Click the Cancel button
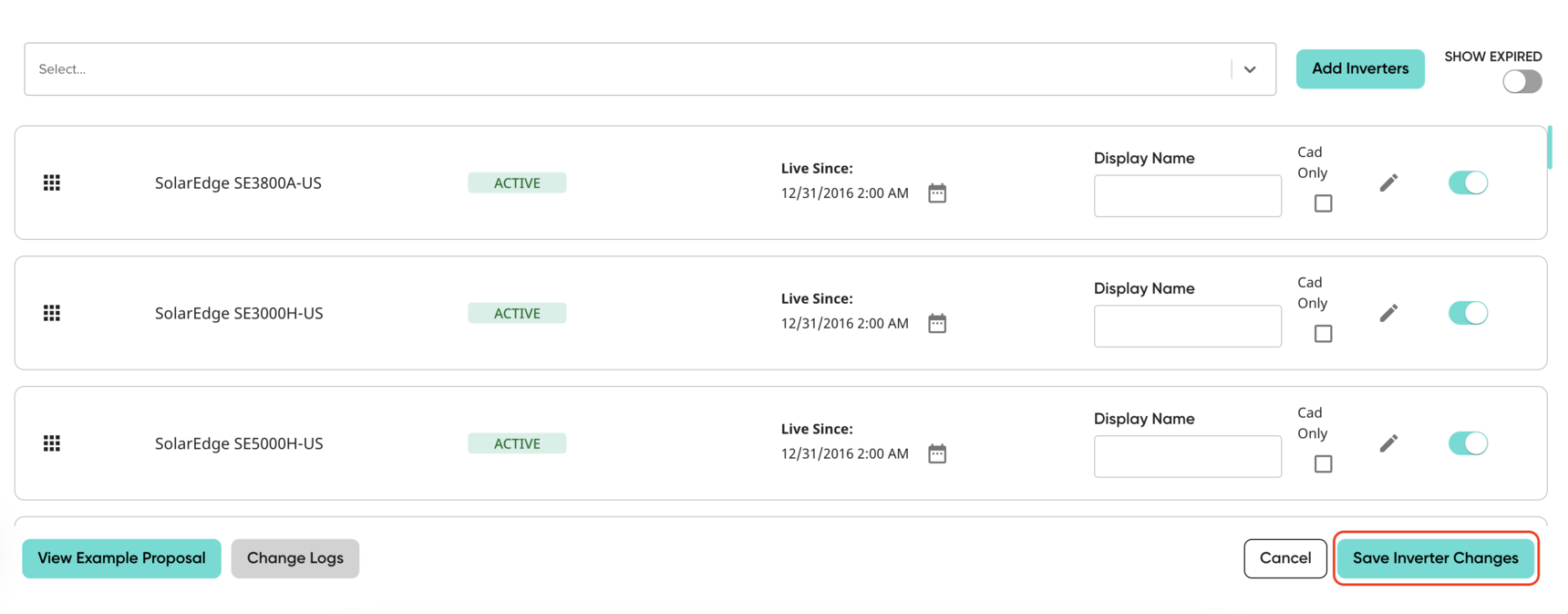 (x=1285, y=558)
